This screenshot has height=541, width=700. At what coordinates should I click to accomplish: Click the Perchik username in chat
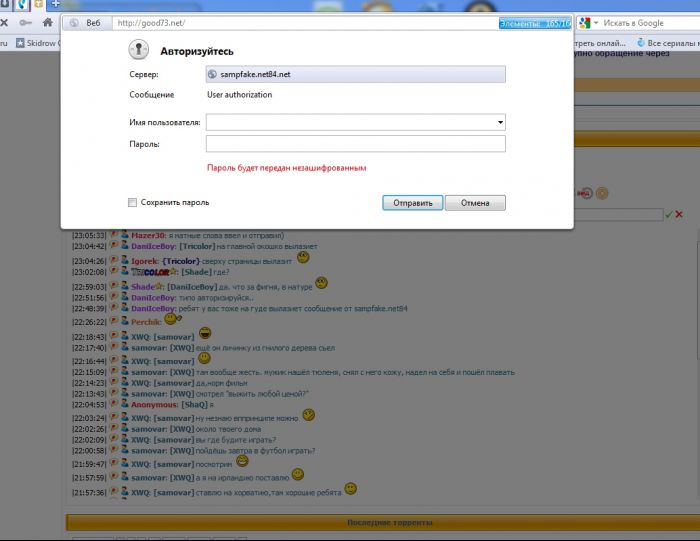click(x=146, y=322)
